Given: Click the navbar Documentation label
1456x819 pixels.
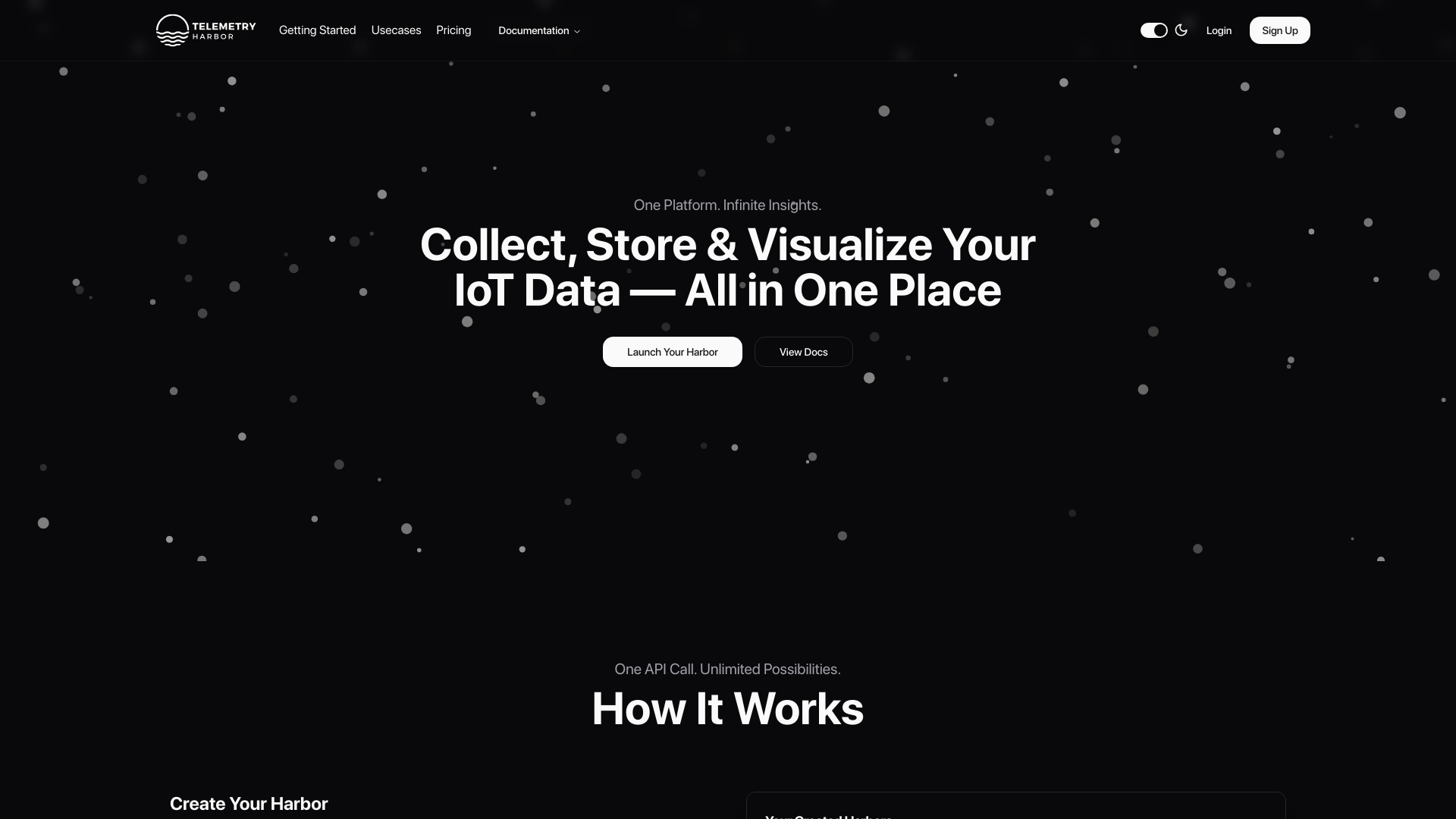Looking at the screenshot, I should pyautogui.click(x=534, y=30).
